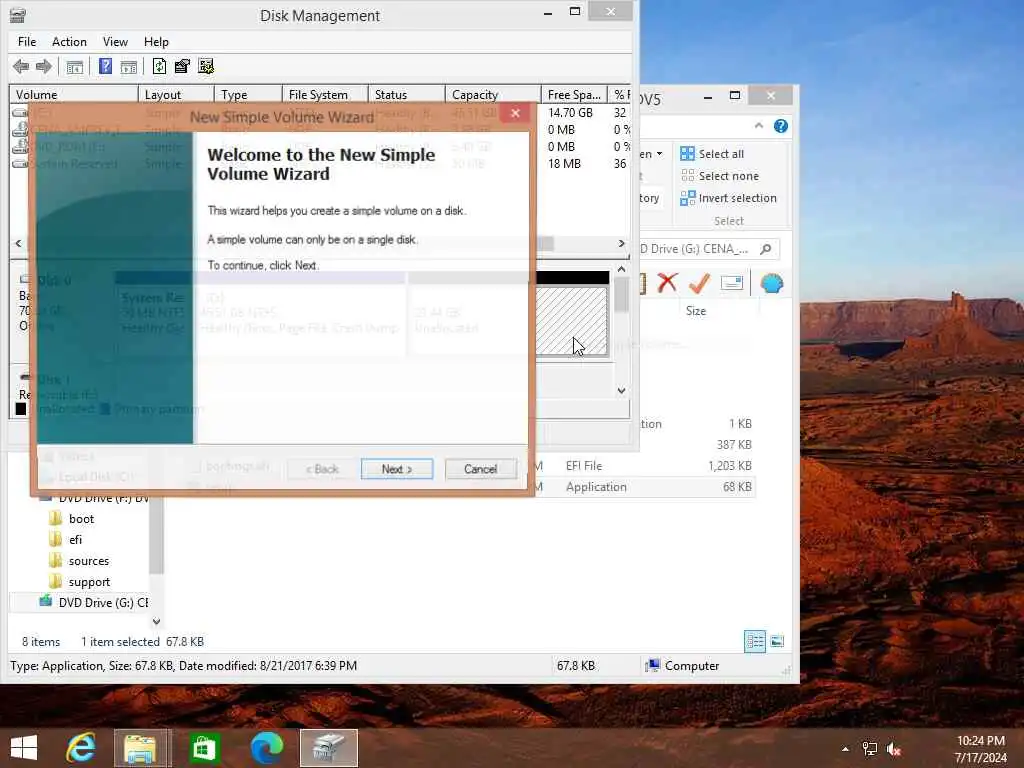Show hidden tray icons arrow

(845, 749)
